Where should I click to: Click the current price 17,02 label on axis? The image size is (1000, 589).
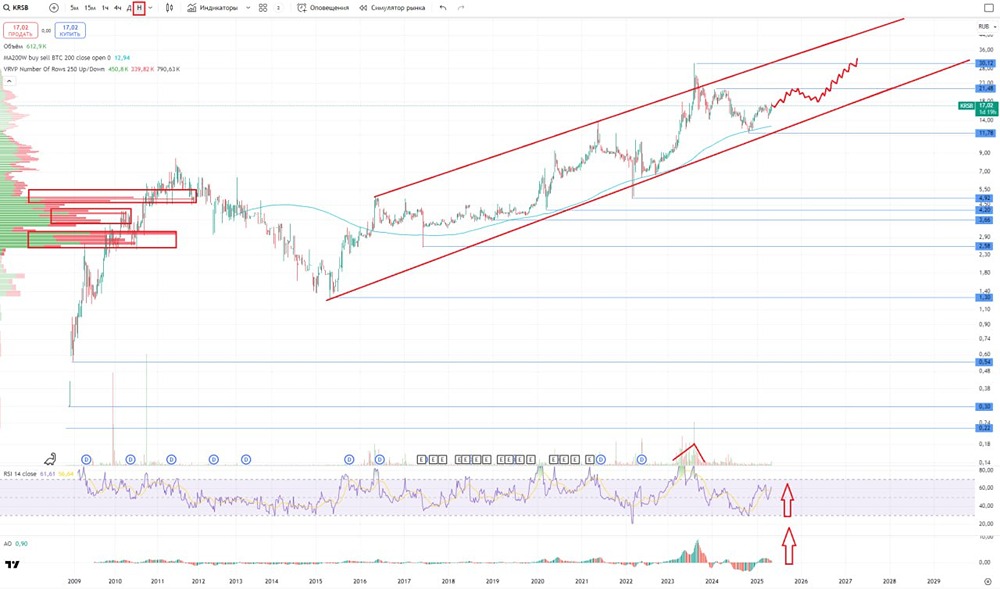click(x=986, y=106)
